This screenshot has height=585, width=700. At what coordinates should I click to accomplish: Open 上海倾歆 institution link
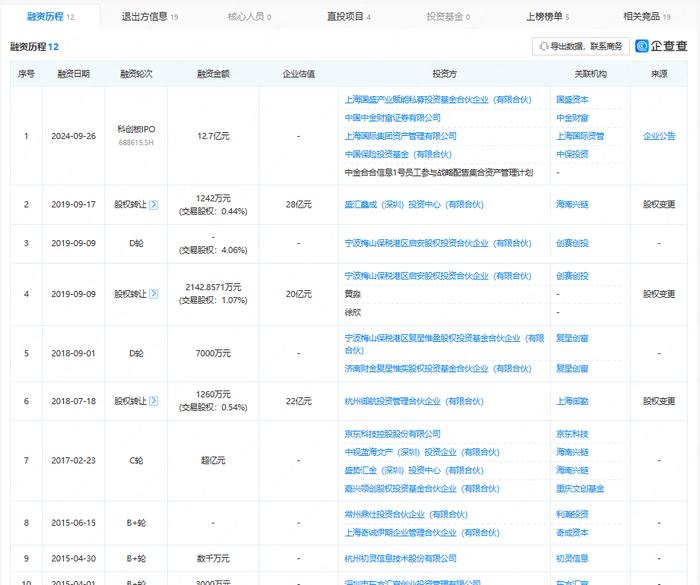coord(572,401)
